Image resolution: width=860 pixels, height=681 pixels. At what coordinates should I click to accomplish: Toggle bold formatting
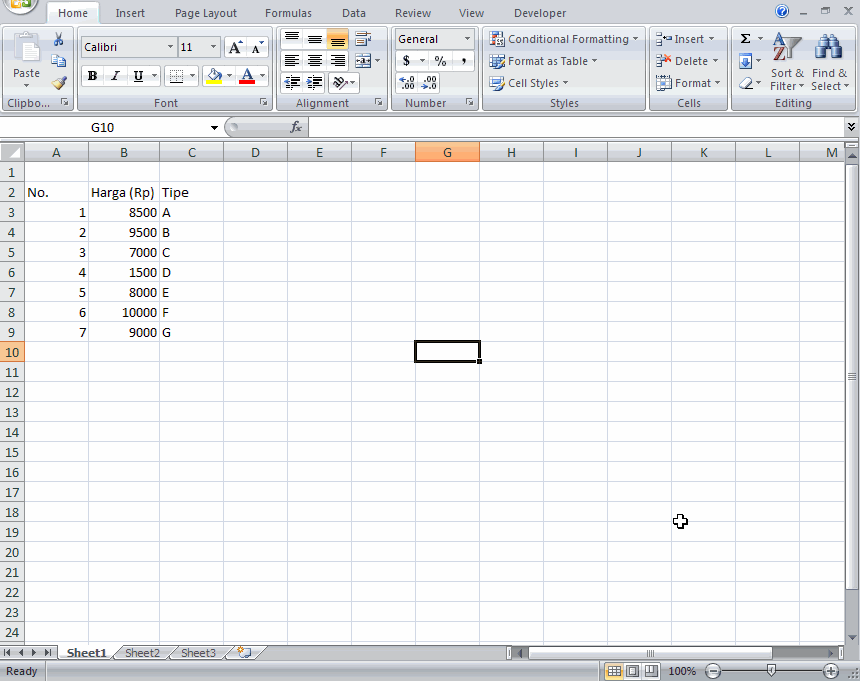(91, 75)
